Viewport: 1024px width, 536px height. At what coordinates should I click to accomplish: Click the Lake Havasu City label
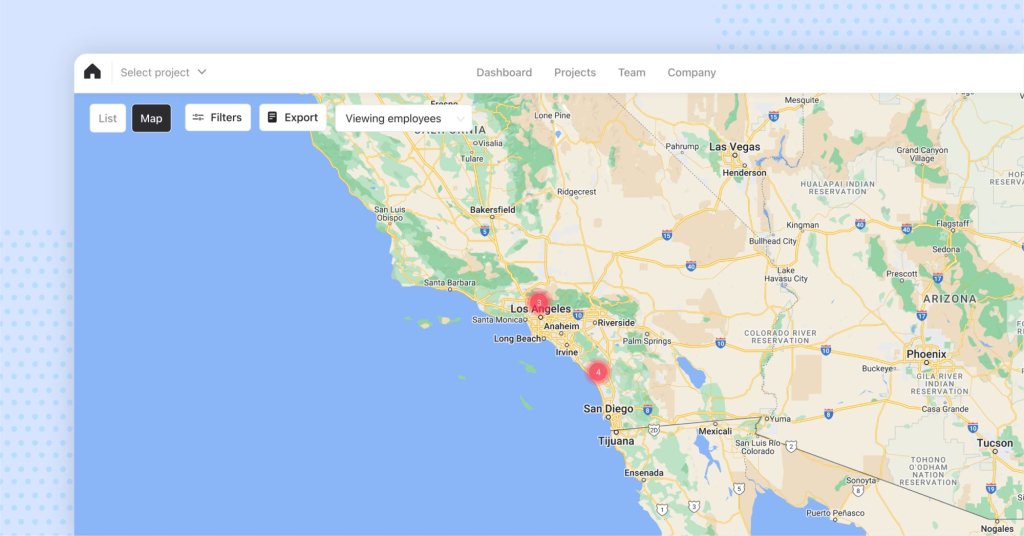coord(786,274)
